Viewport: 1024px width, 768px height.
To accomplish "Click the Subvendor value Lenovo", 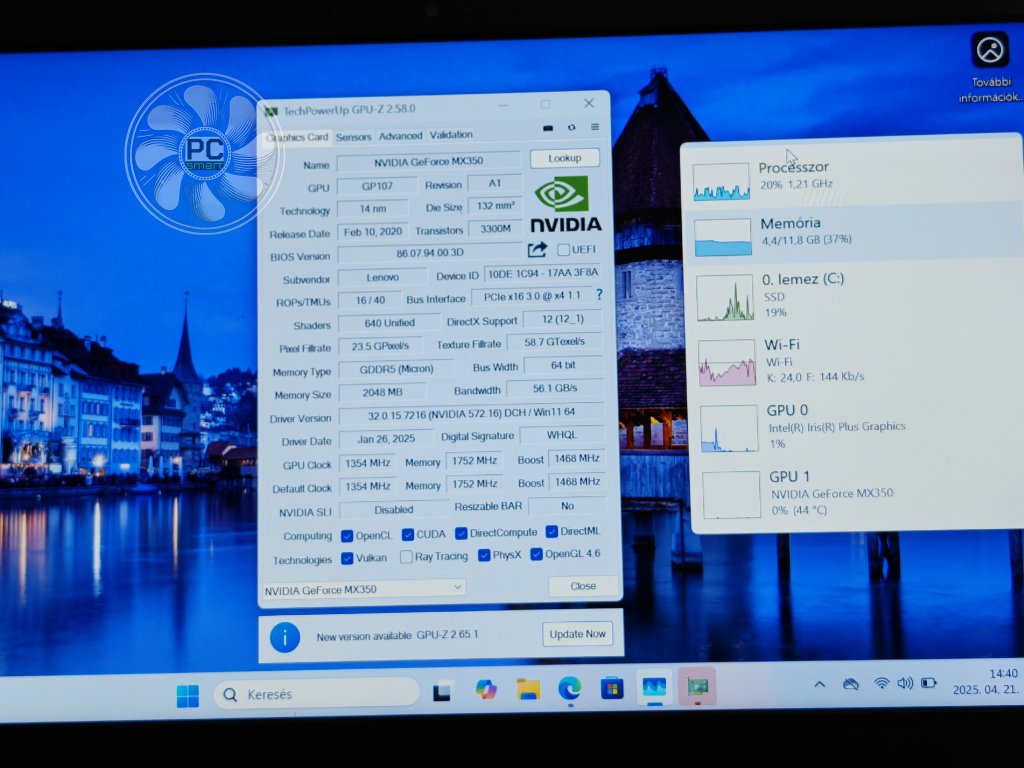I will (383, 278).
